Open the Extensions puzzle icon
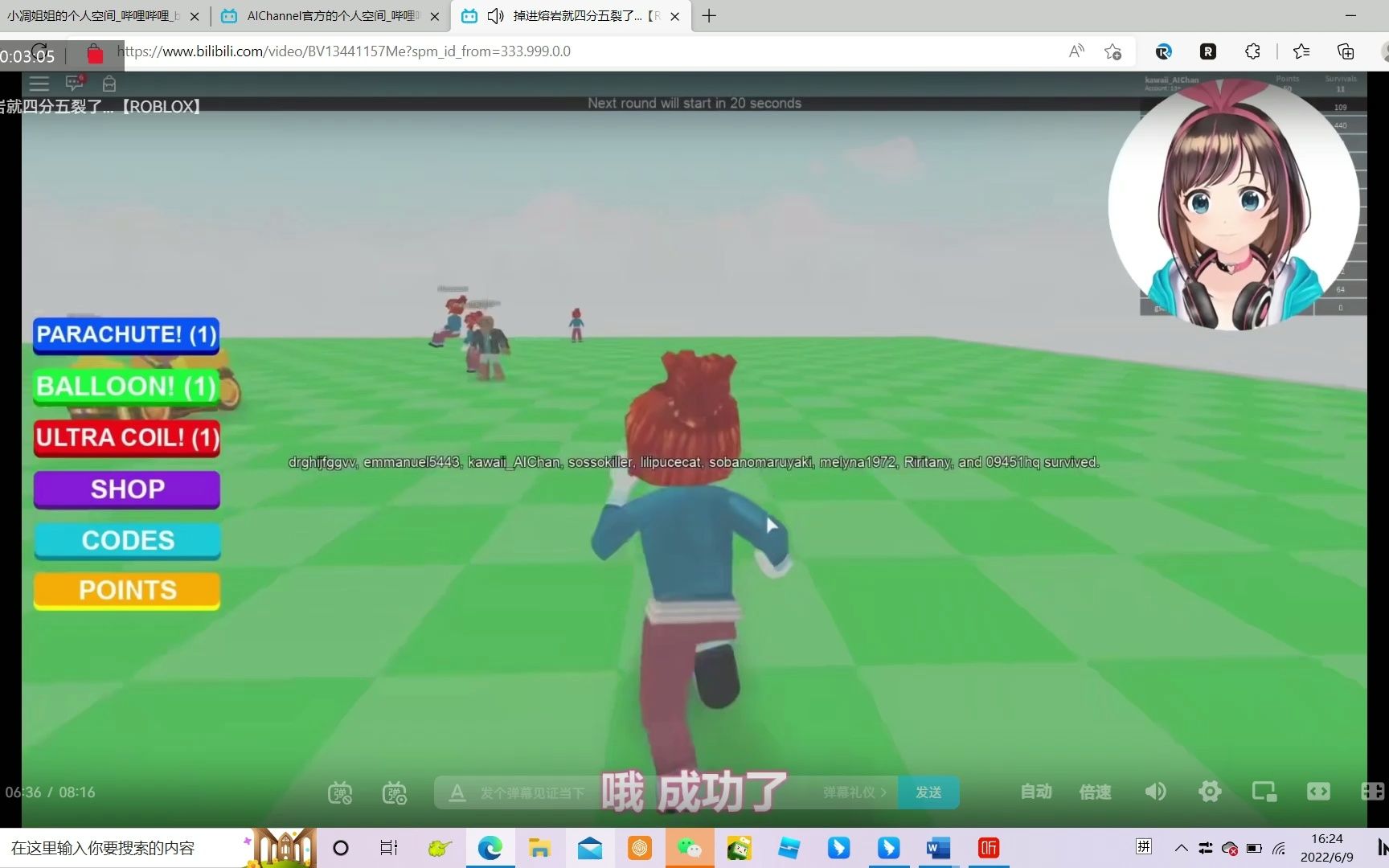 pyautogui.click(x=1252, y=51)
